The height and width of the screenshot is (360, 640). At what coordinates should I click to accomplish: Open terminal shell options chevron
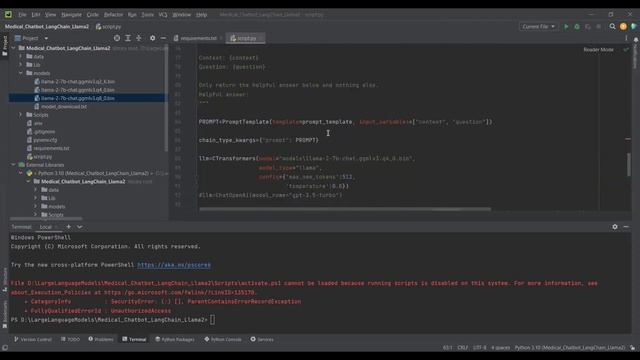click(80, 227)
